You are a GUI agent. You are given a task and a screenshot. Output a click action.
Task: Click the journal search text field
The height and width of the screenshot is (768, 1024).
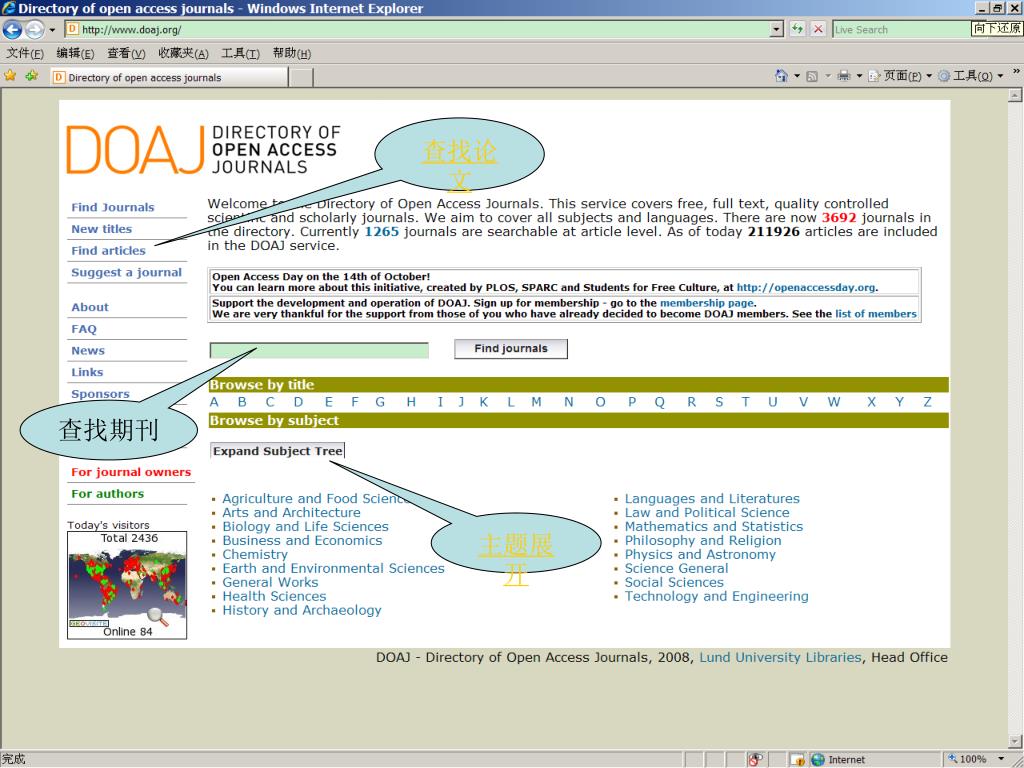[x=319, y=350]
